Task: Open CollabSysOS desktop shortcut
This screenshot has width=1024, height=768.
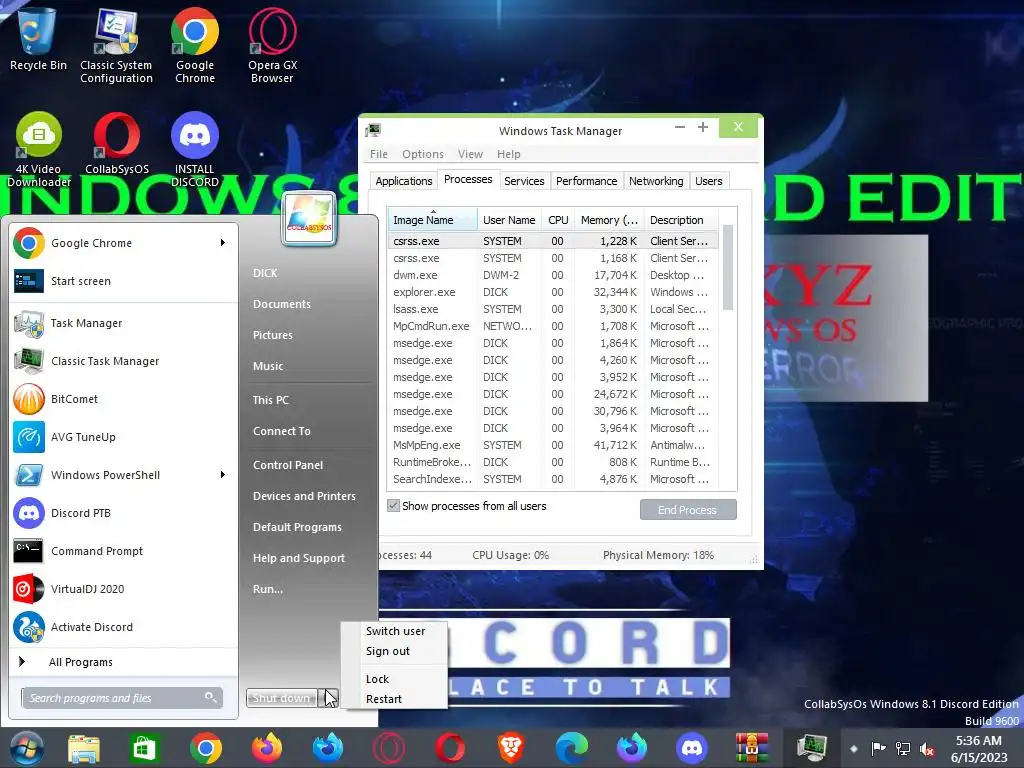Action: [117, 143]
